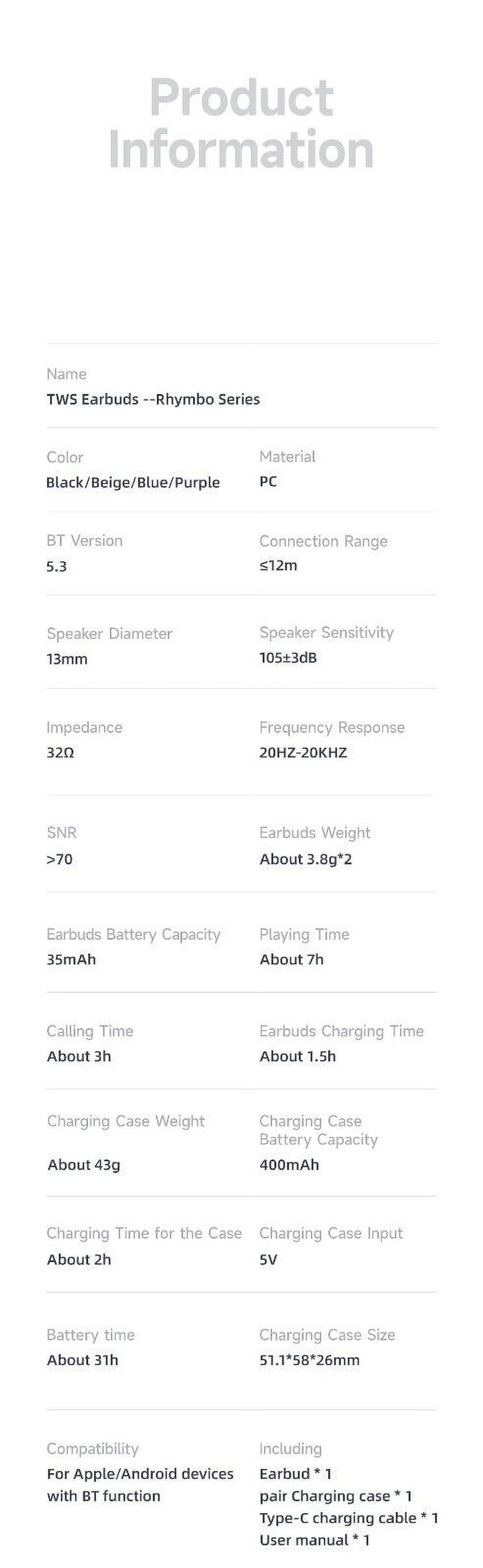This screenshot has width=483, height=1568.
Task: Select the About 3.8g*2 earbuds weight
Action: coord(306,859)
